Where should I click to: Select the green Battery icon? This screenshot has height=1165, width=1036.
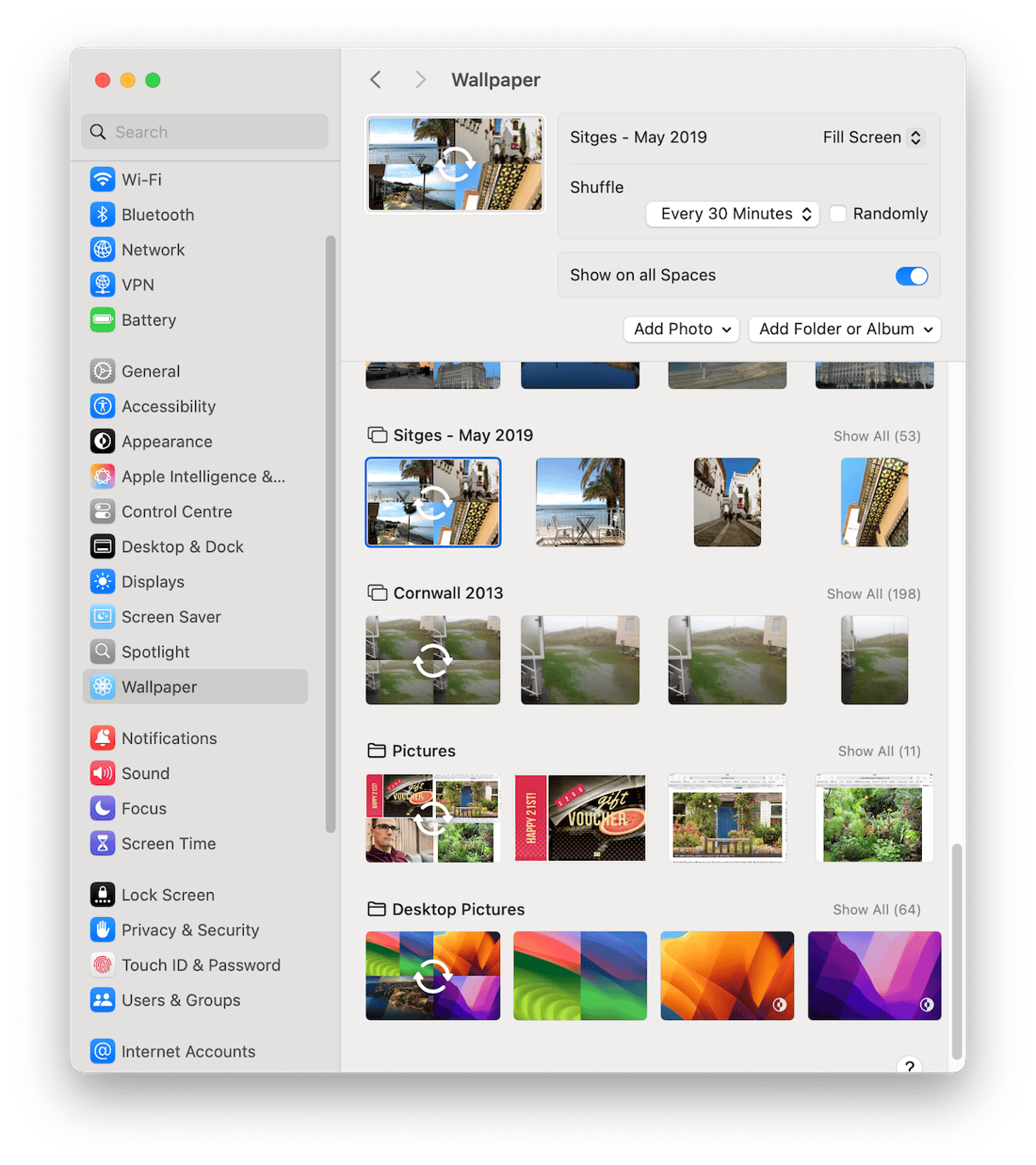pos(102,320)
